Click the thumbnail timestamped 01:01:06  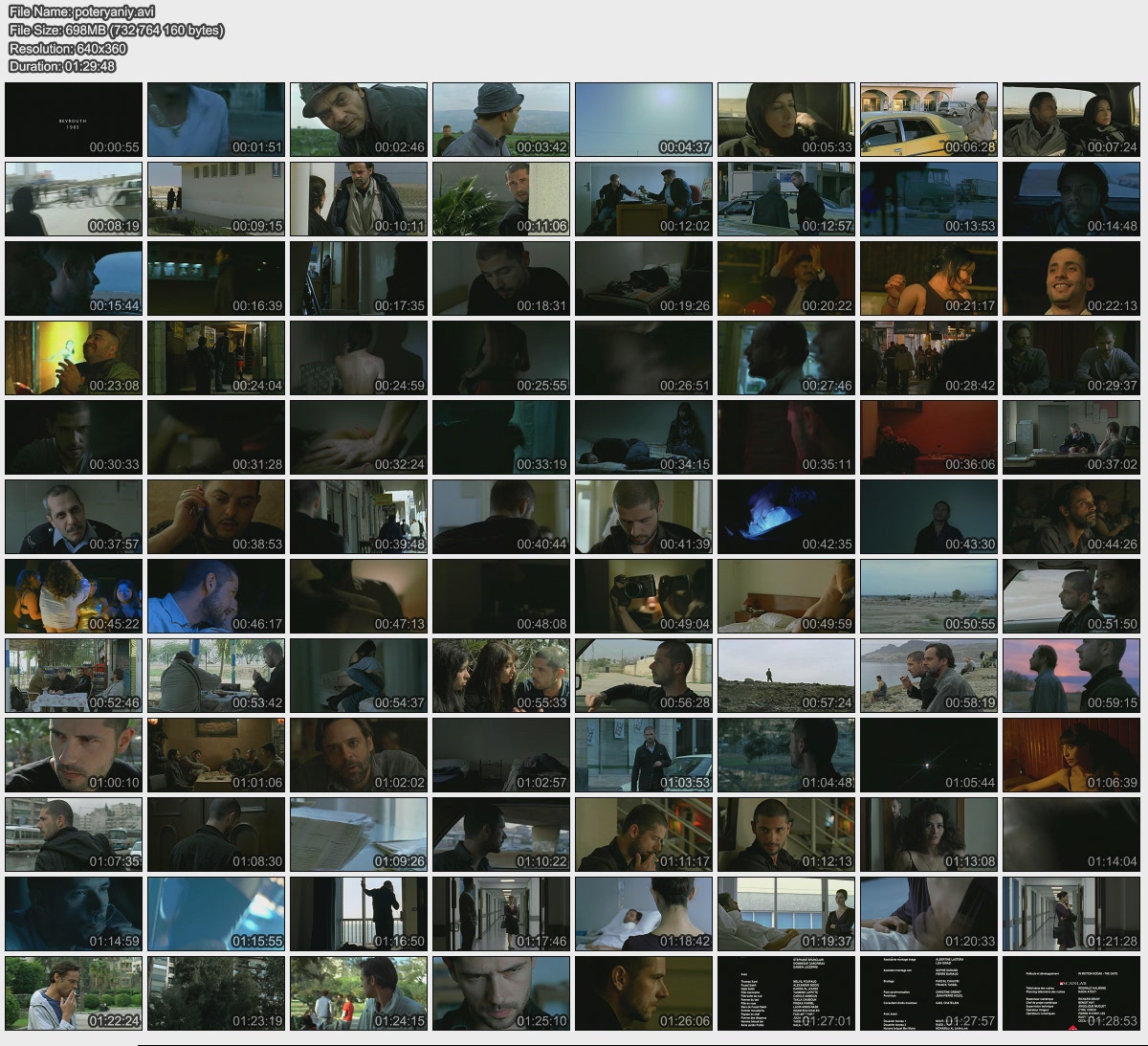point(216,755)
